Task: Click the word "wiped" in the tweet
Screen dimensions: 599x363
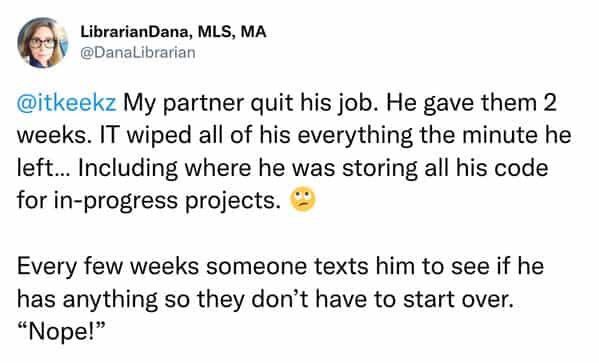Action: pyautogui.click(x=159, y=136)
